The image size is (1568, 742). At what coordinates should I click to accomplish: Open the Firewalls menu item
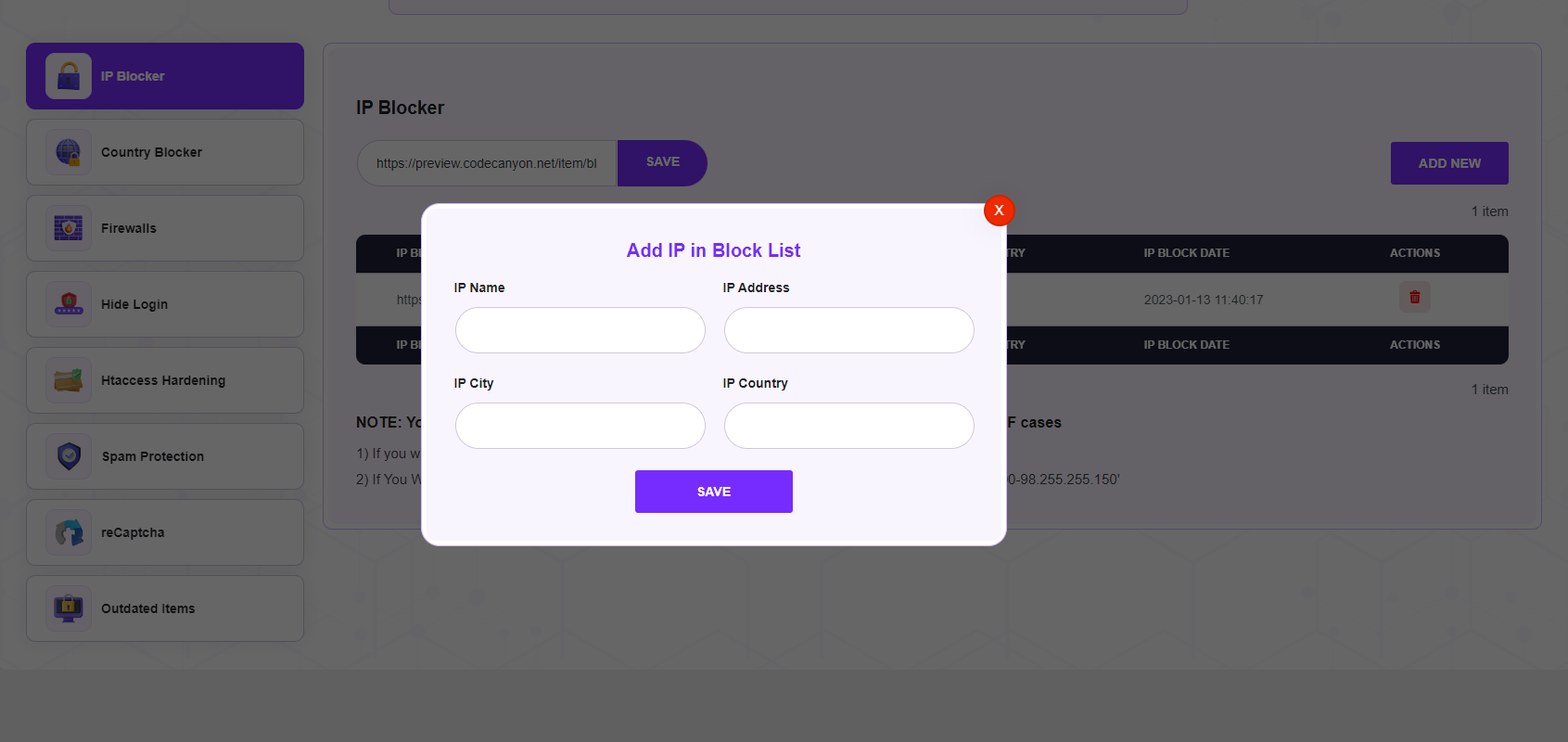165,228
